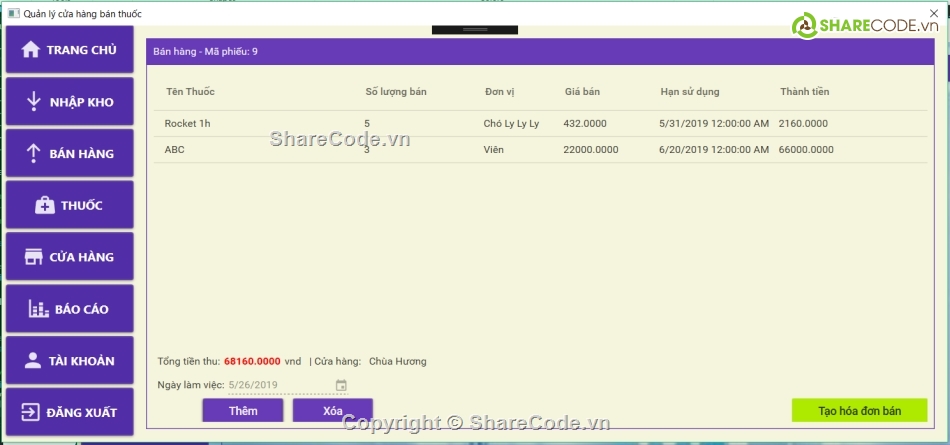950x445 pixels.
Task: Click the person icon for Tài Khoản
Action: click(33, 361)
